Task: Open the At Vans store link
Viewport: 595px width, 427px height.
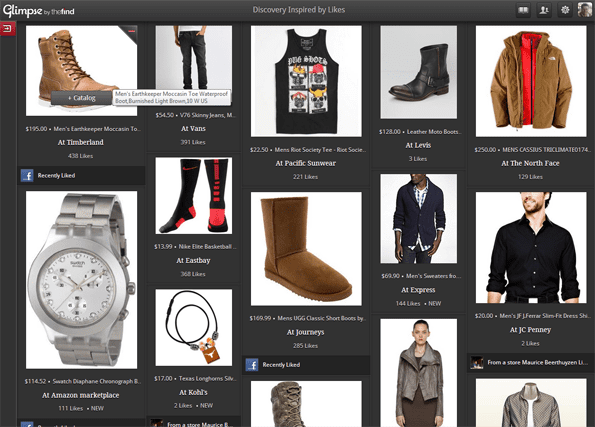Action: click(193, 129)
